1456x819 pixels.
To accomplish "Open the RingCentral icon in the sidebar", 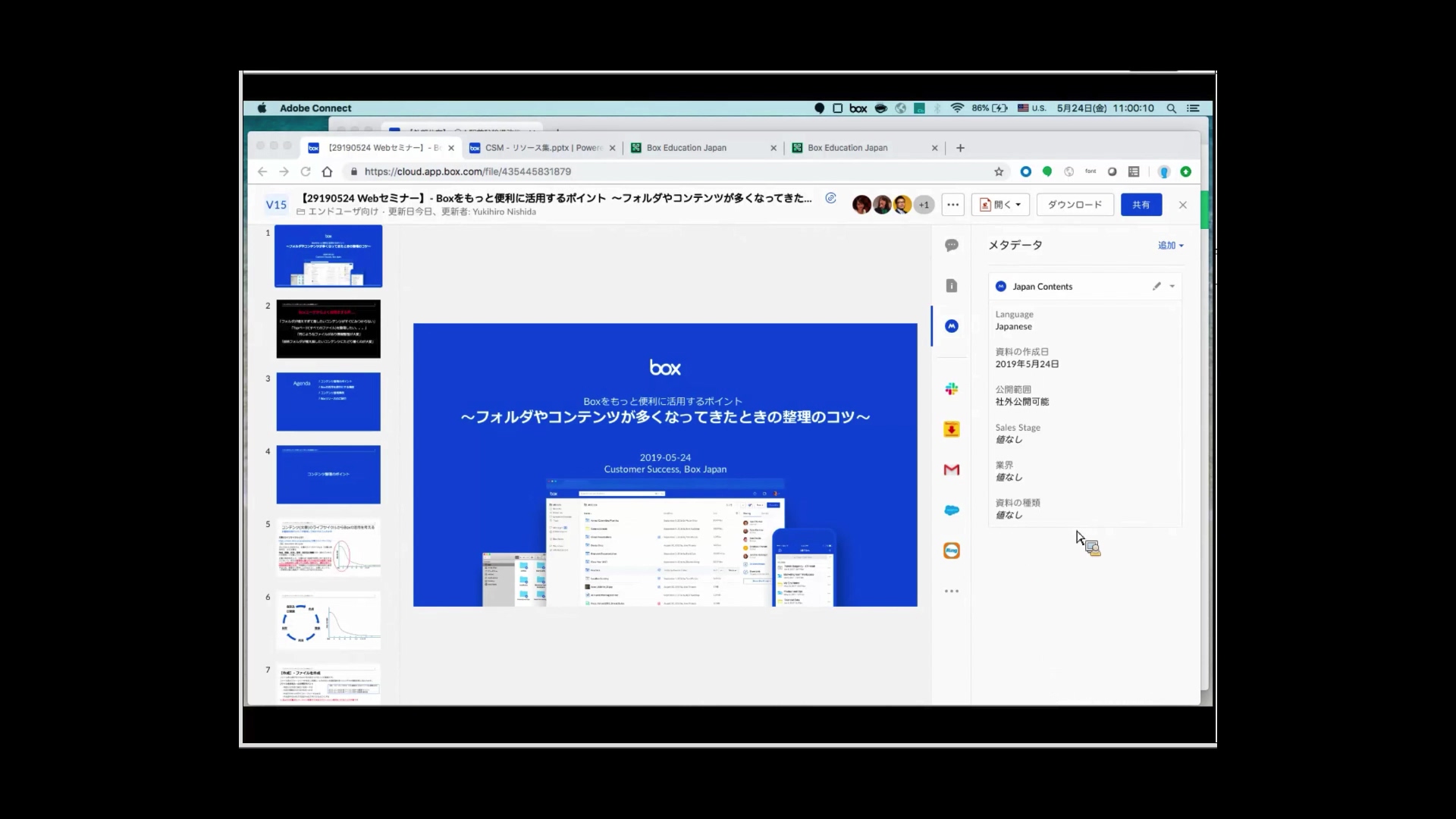I will 952,550.
